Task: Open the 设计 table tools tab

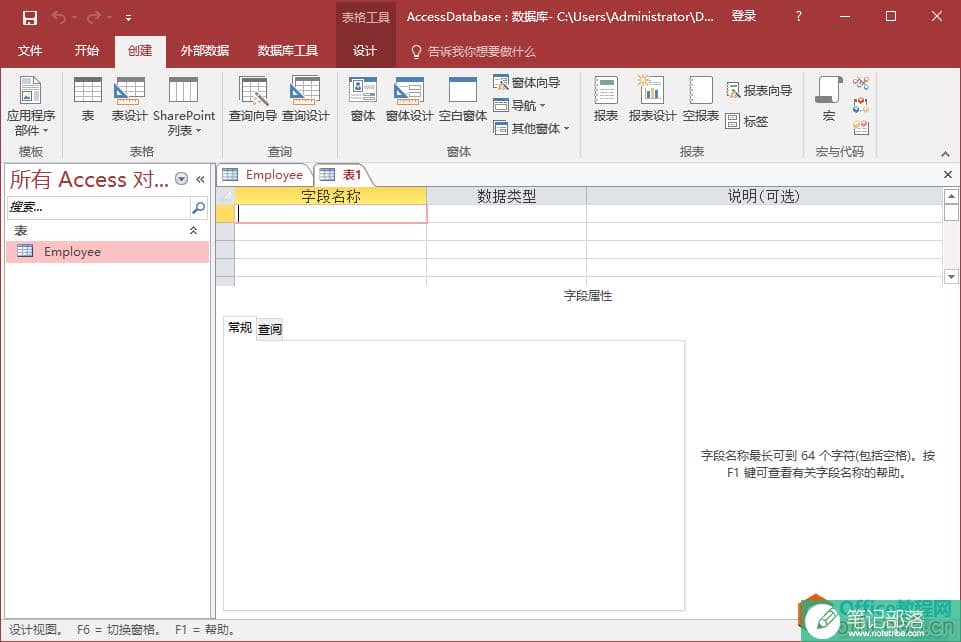Action: click(x=365, y=51)
